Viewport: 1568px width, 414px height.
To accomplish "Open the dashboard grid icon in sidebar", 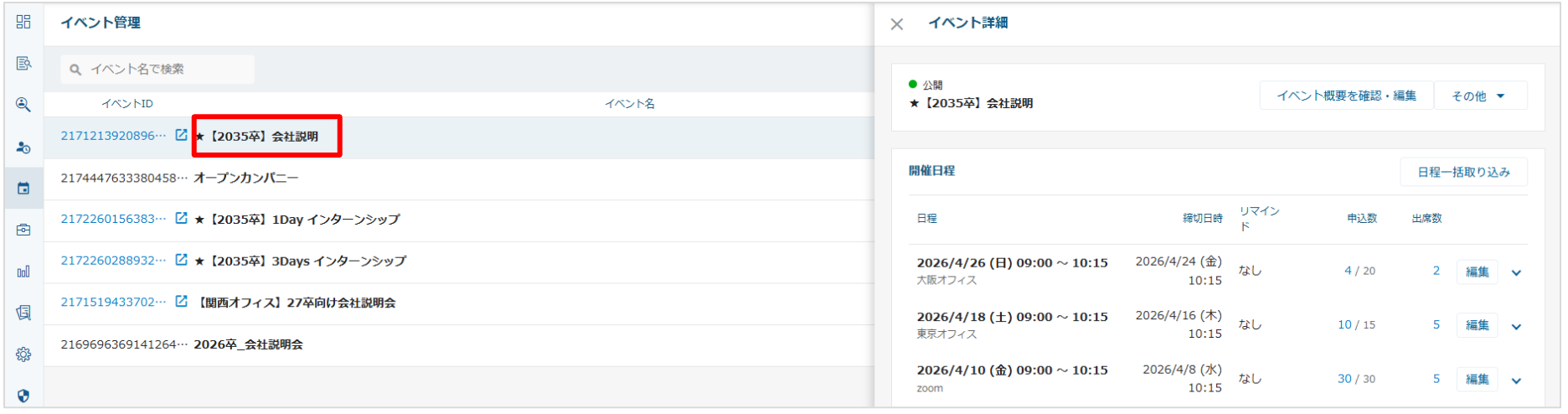I will (x=23, y=22).
